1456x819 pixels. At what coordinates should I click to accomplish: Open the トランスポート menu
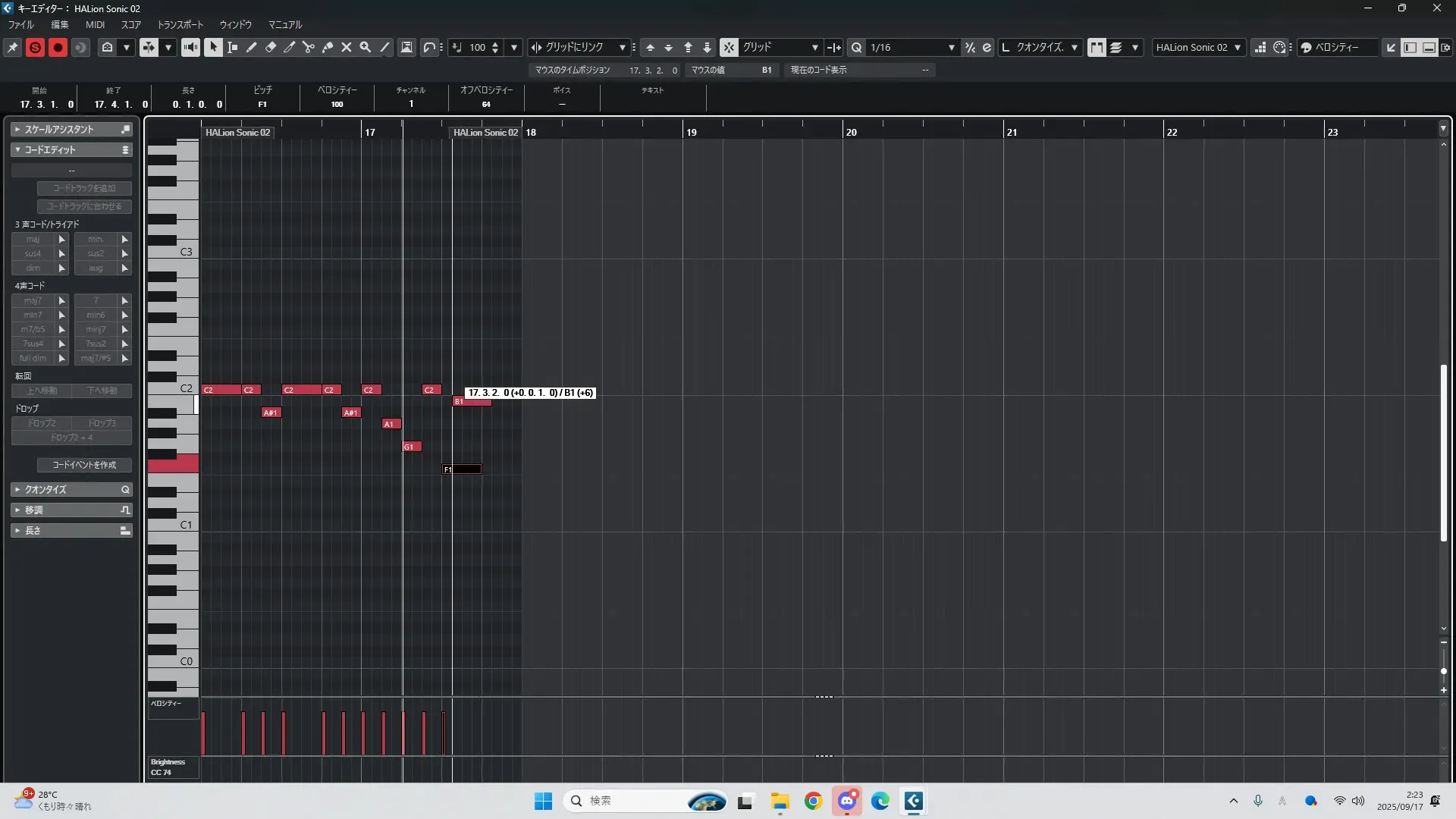coord(180,24)
